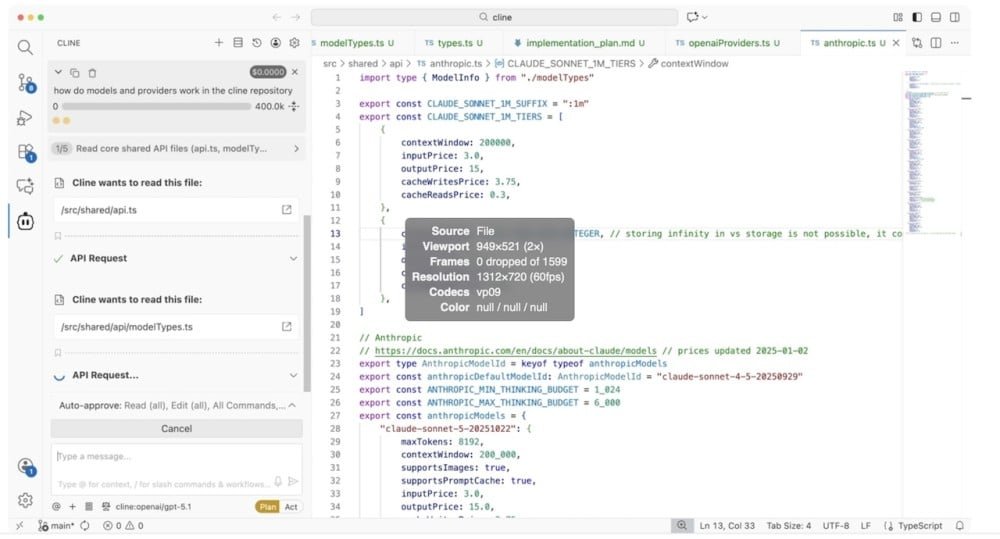Open the Extensions view
Viewport: 1000px width, 539px height.
coord(26,152)
